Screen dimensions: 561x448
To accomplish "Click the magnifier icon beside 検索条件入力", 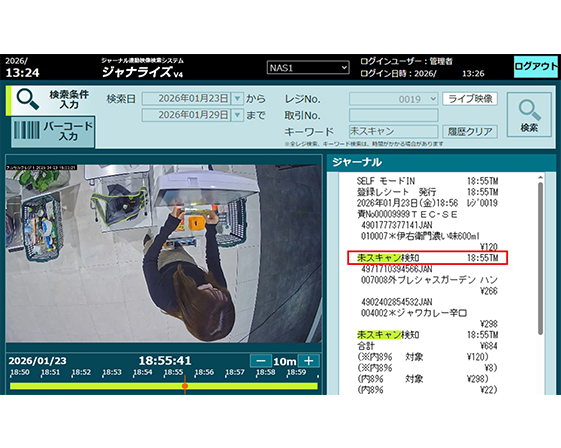I will pos(28,99).
